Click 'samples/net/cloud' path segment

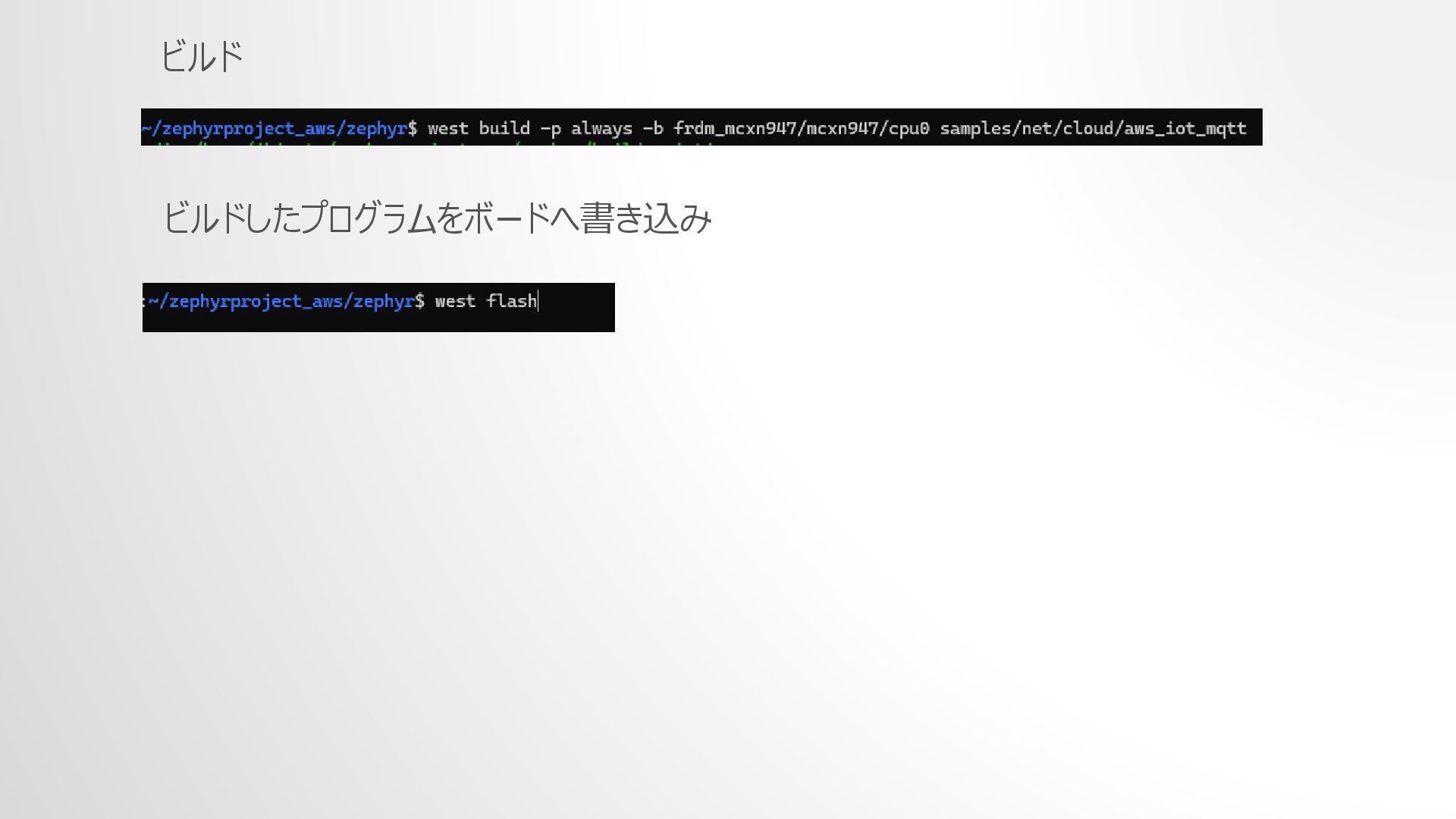tap(1026, 128)
